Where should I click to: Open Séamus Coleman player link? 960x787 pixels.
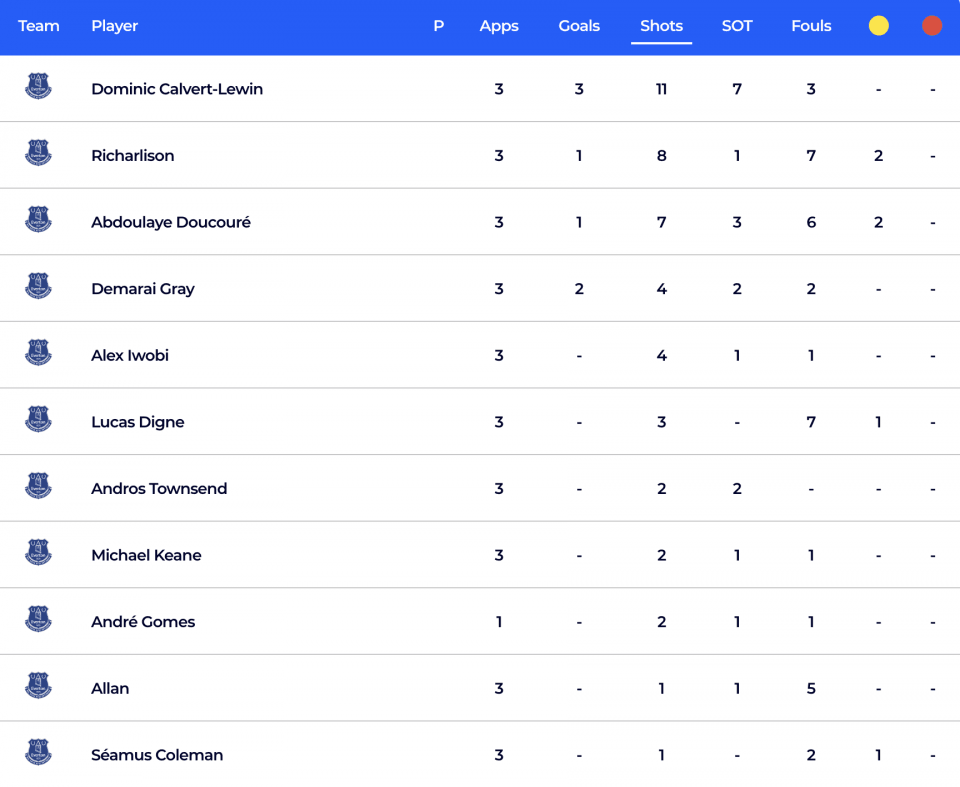(157, 755)
